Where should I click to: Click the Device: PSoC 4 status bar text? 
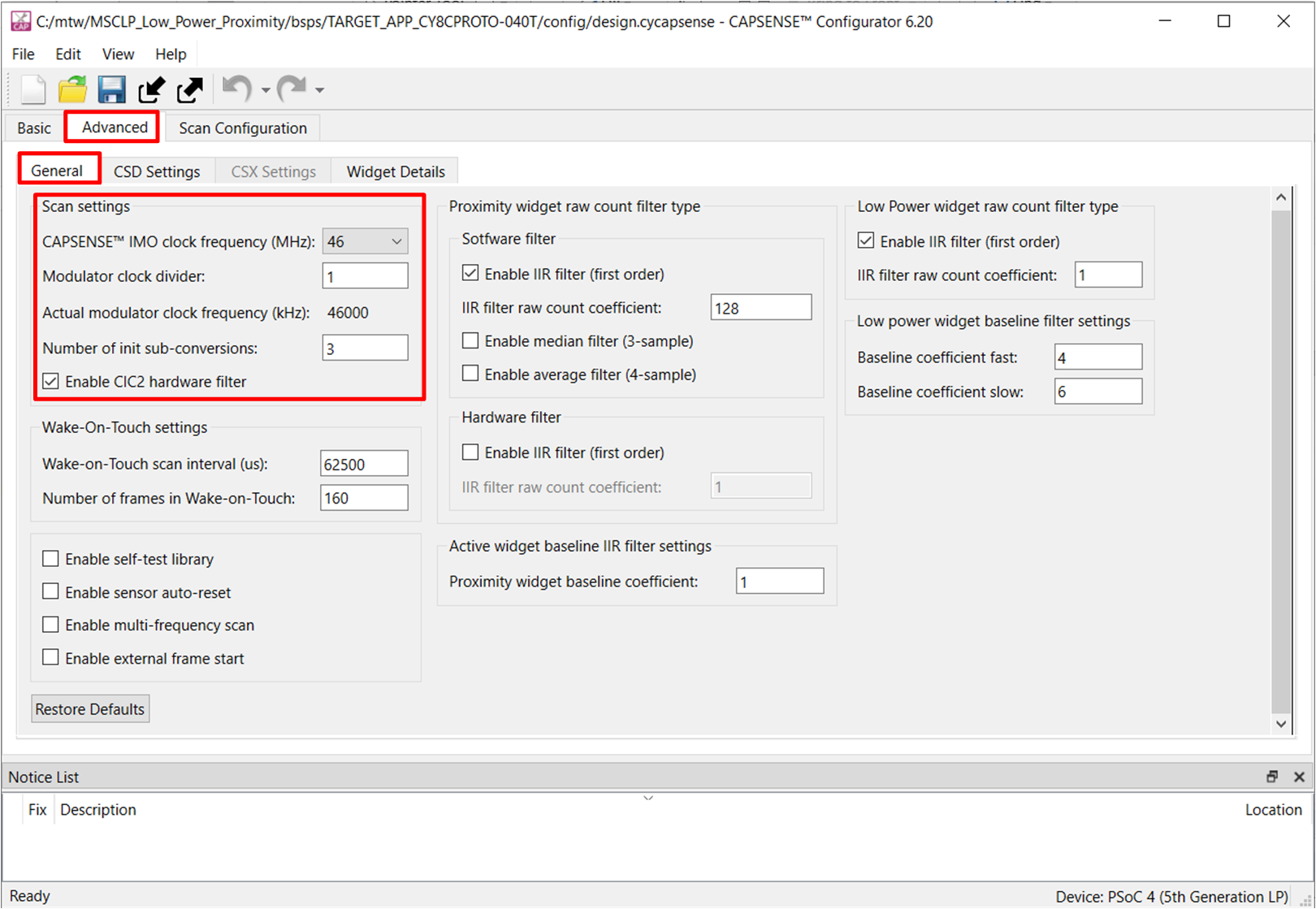click(1171, 896)
